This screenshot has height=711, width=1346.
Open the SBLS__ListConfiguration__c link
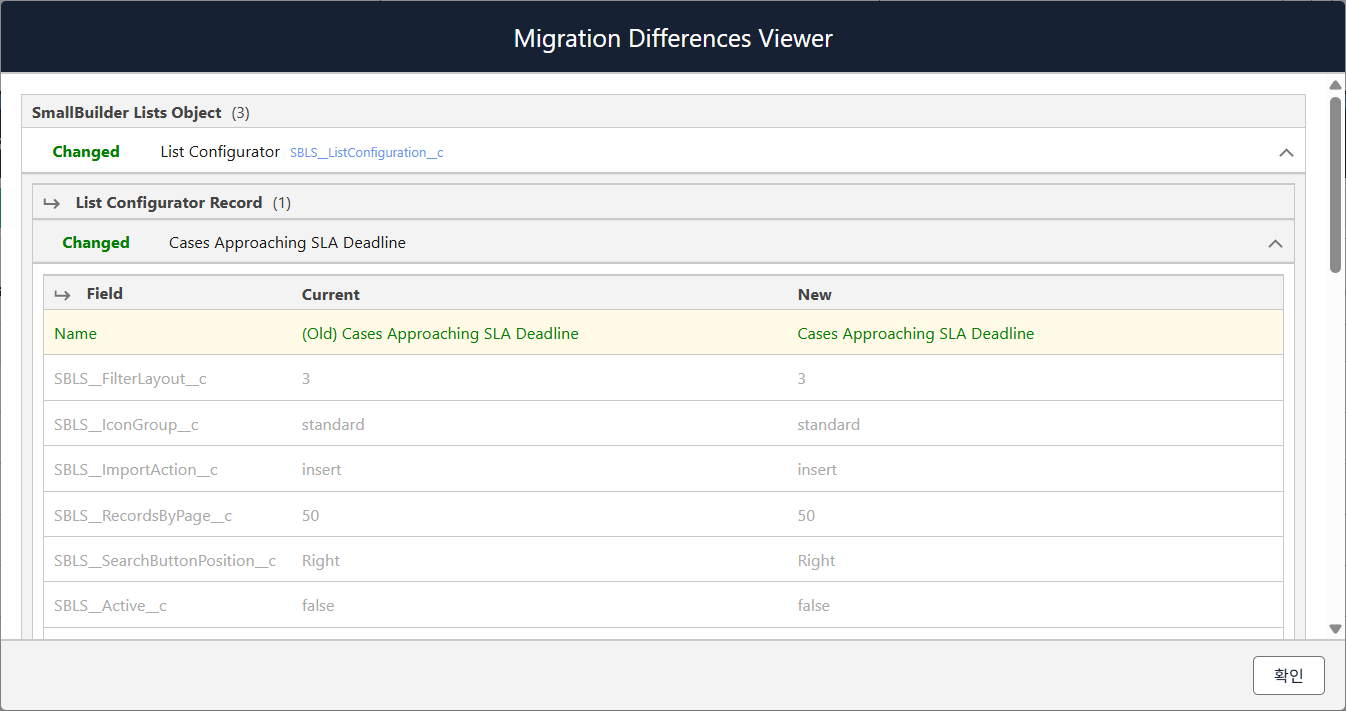pyautogui.click(x=366, y=153)
